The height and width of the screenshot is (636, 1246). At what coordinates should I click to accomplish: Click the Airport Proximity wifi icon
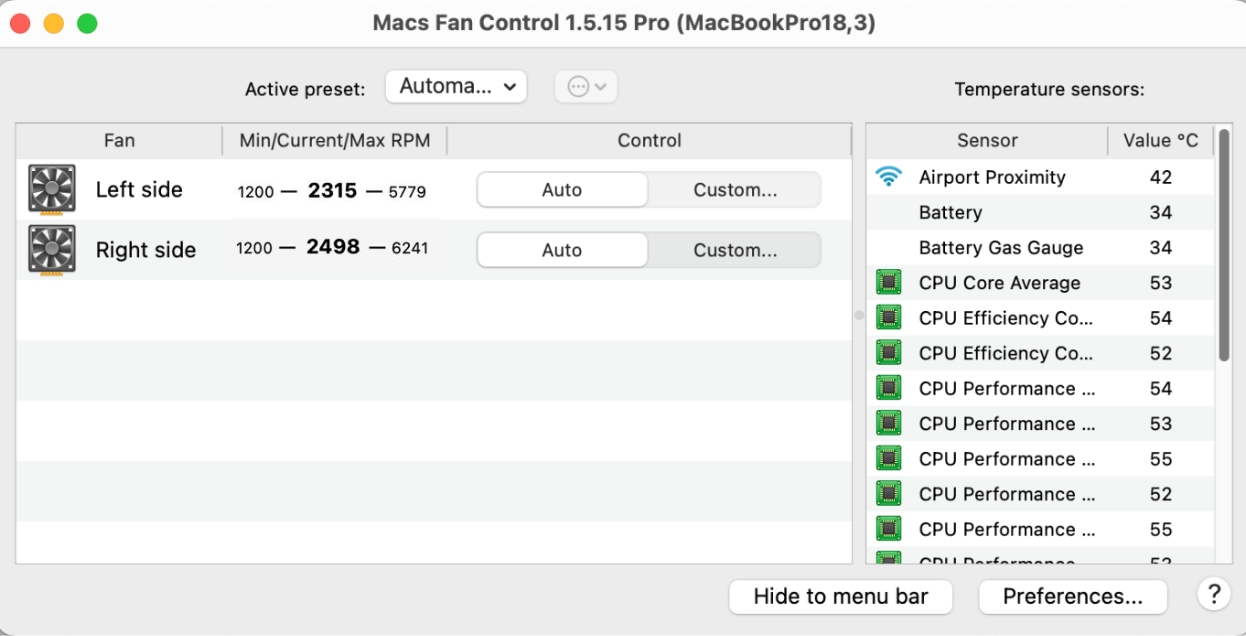click(888, 178)
